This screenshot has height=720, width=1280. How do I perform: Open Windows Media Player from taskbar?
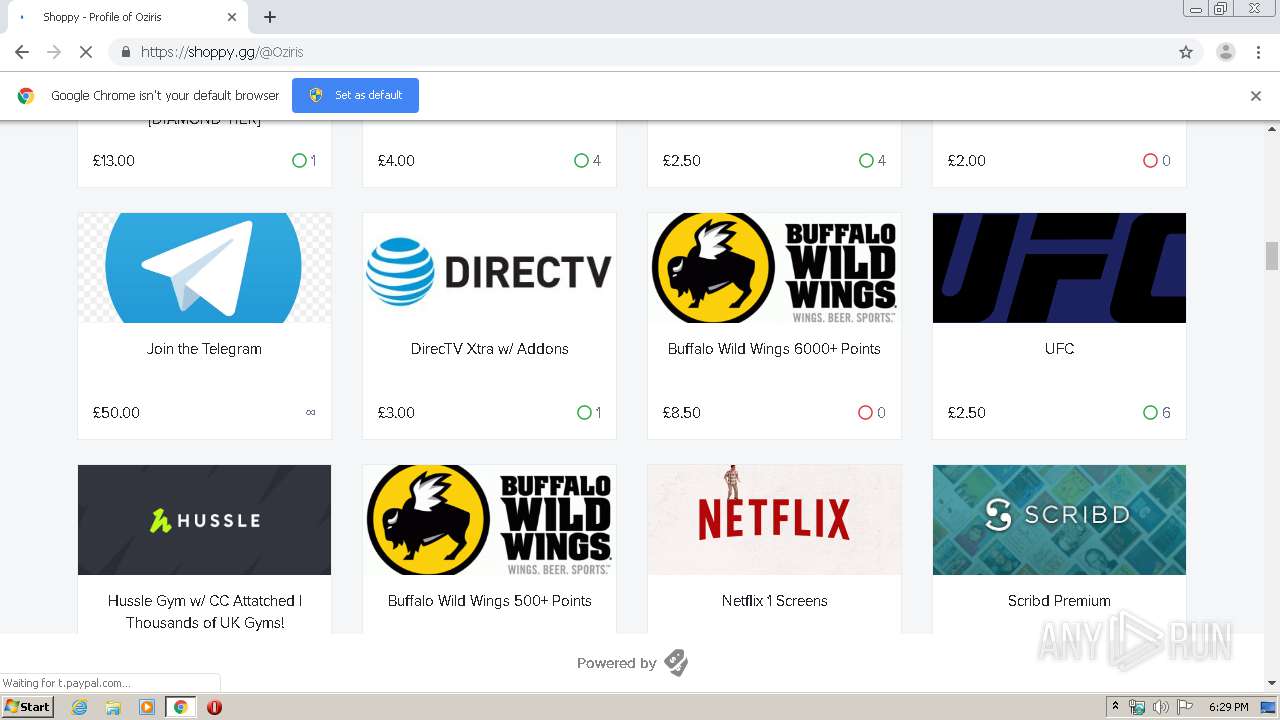[147, 707]
